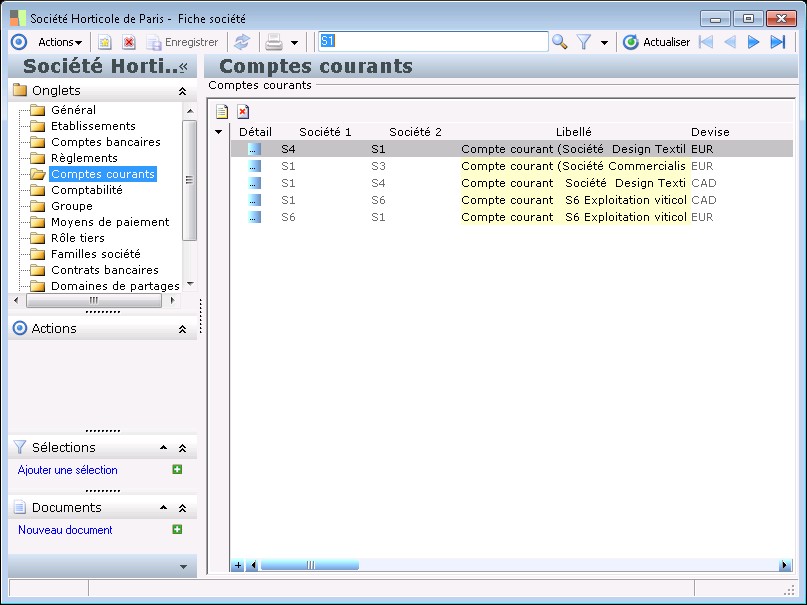Open detail of the S6–S1 row
The height and width of the screenshot is (605, 807).
tap(254, 217)
